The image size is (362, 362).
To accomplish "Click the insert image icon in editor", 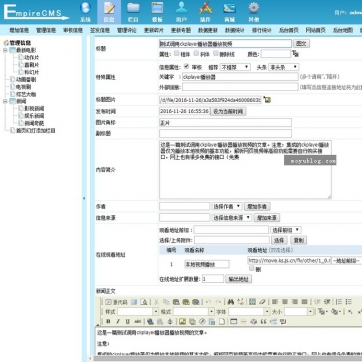I will click(x=182, y=321).
